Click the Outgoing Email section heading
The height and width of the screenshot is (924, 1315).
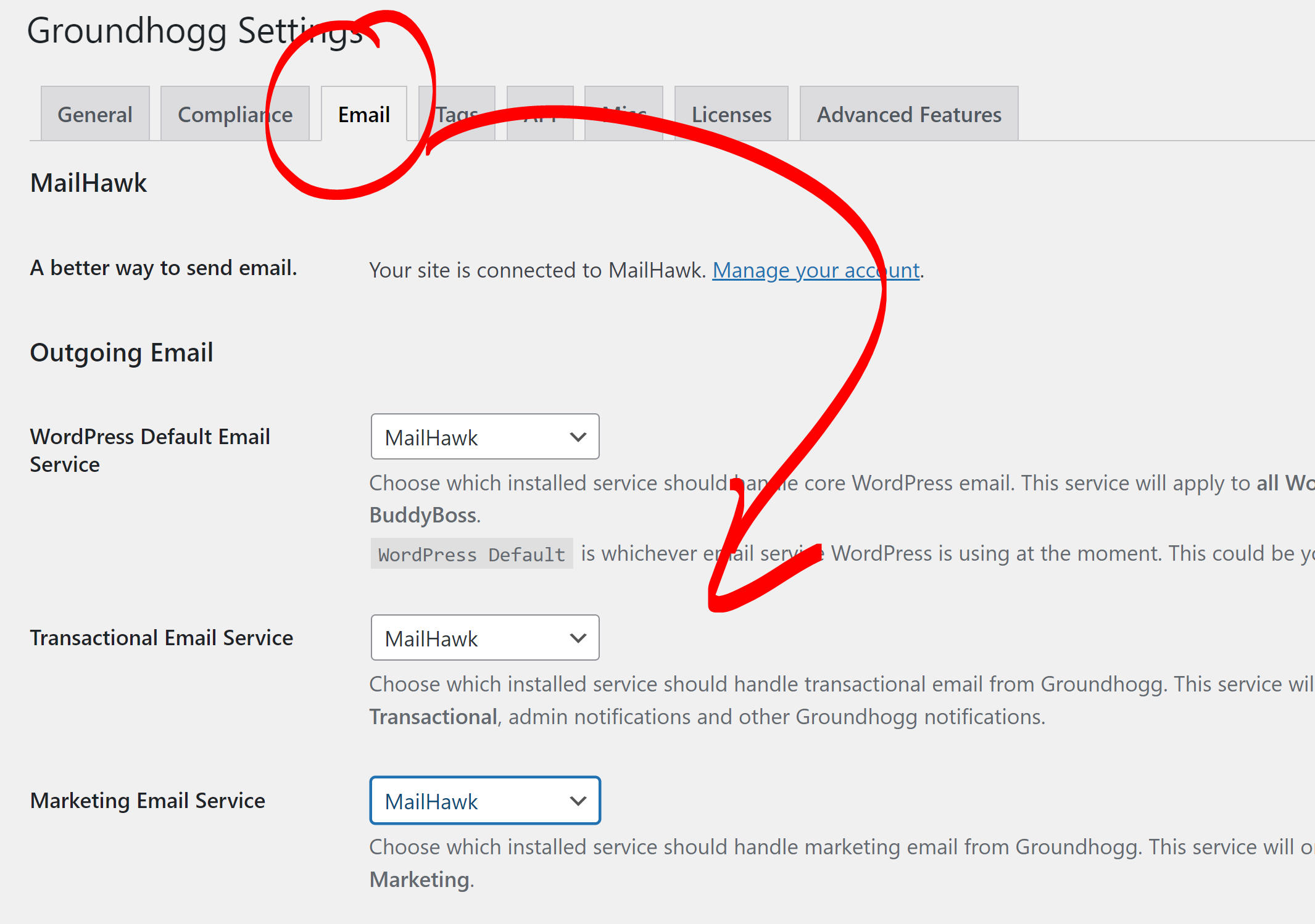[122, 353]
